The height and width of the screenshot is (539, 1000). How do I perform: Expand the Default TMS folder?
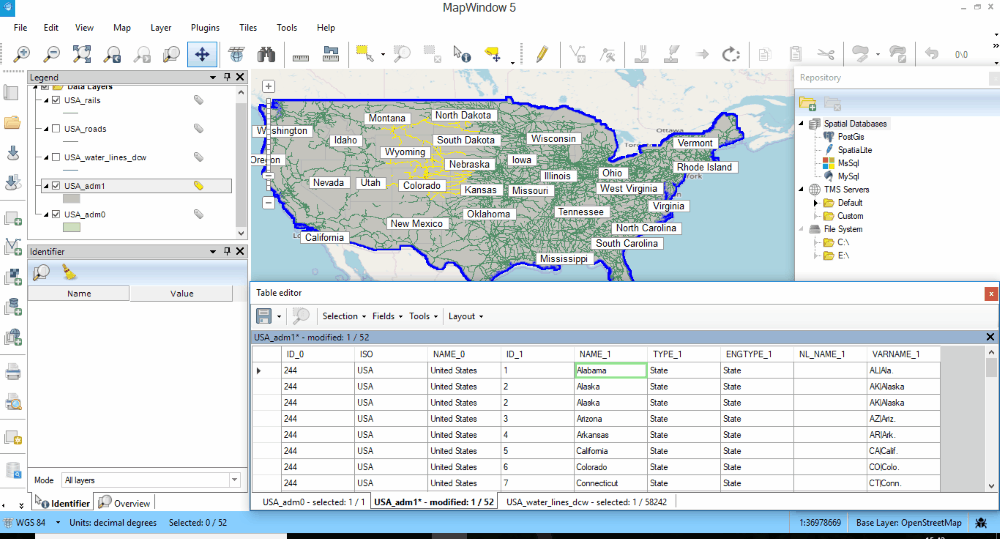point(815,203)
